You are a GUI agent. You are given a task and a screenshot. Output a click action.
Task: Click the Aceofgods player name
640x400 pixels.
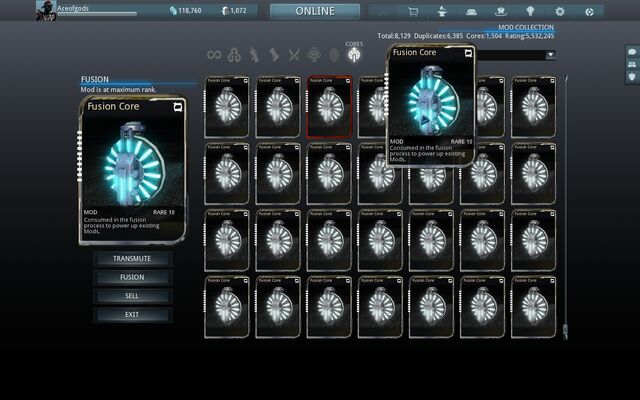pyautogui.click(x=73, y=8)
